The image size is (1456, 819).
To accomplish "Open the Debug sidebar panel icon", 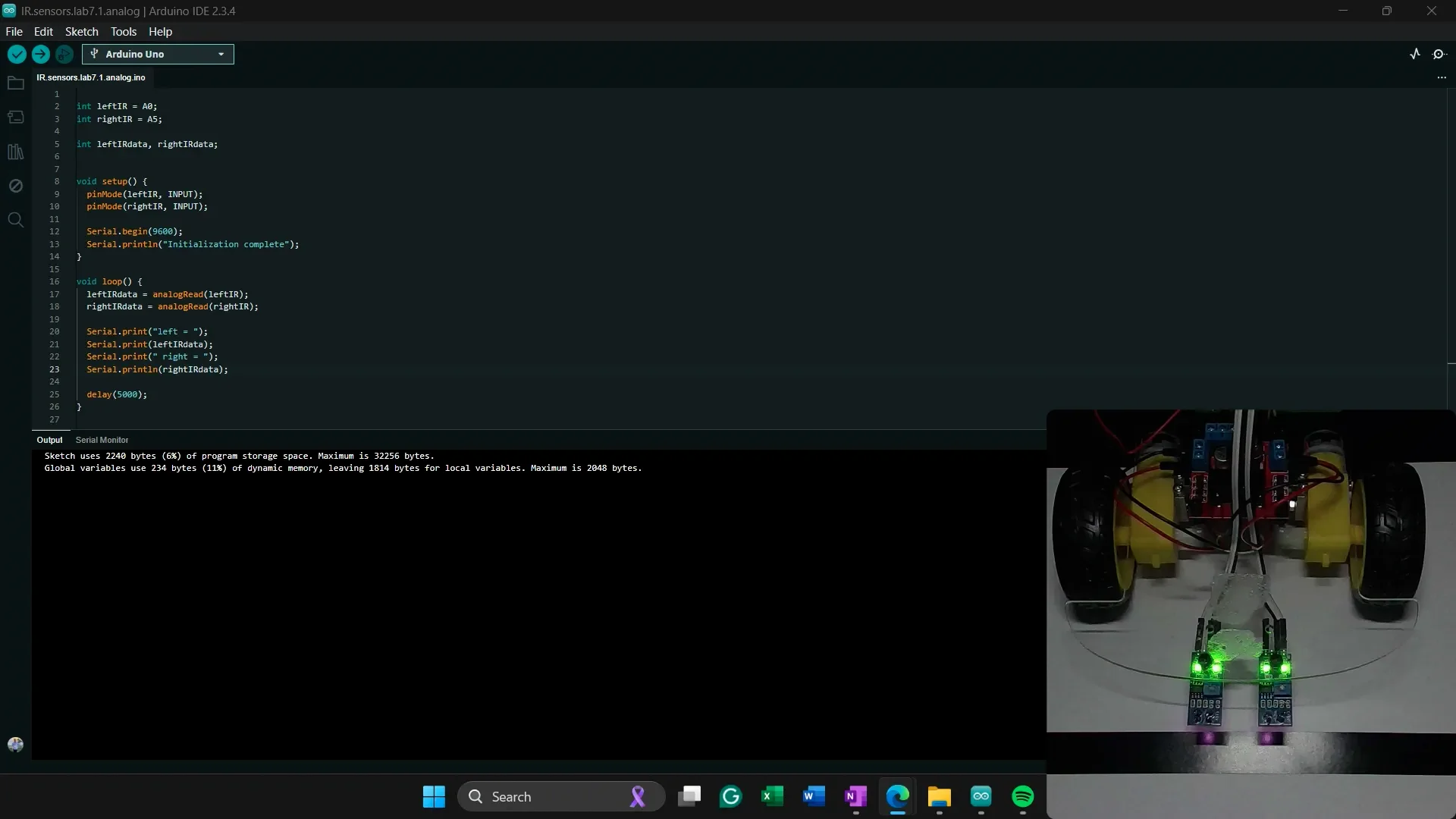I will (15, 186).
